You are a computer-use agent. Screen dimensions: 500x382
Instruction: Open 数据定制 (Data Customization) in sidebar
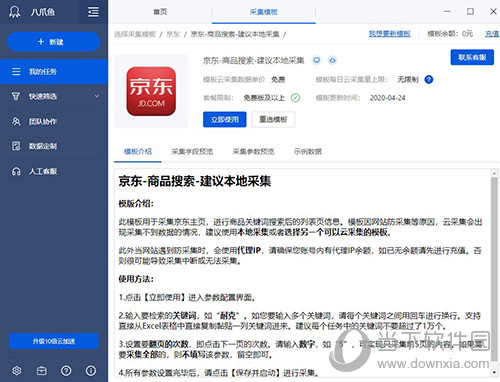(54, 146)
